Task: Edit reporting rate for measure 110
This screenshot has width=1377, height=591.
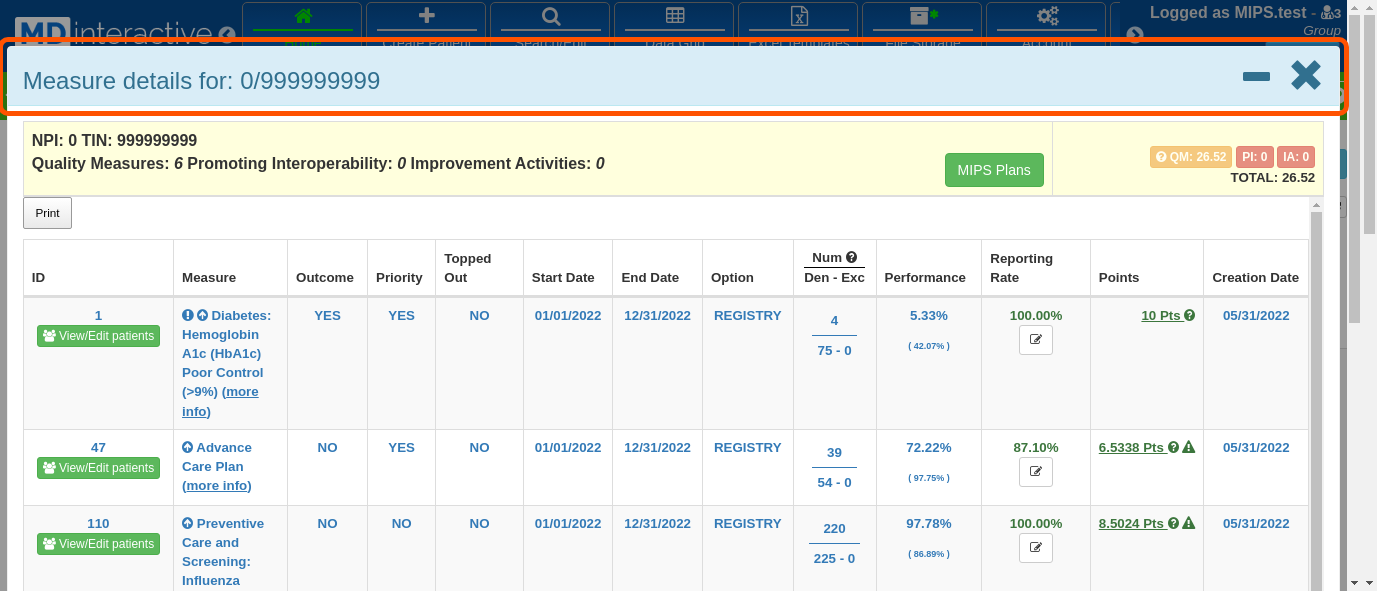Action: [1035, 548]
